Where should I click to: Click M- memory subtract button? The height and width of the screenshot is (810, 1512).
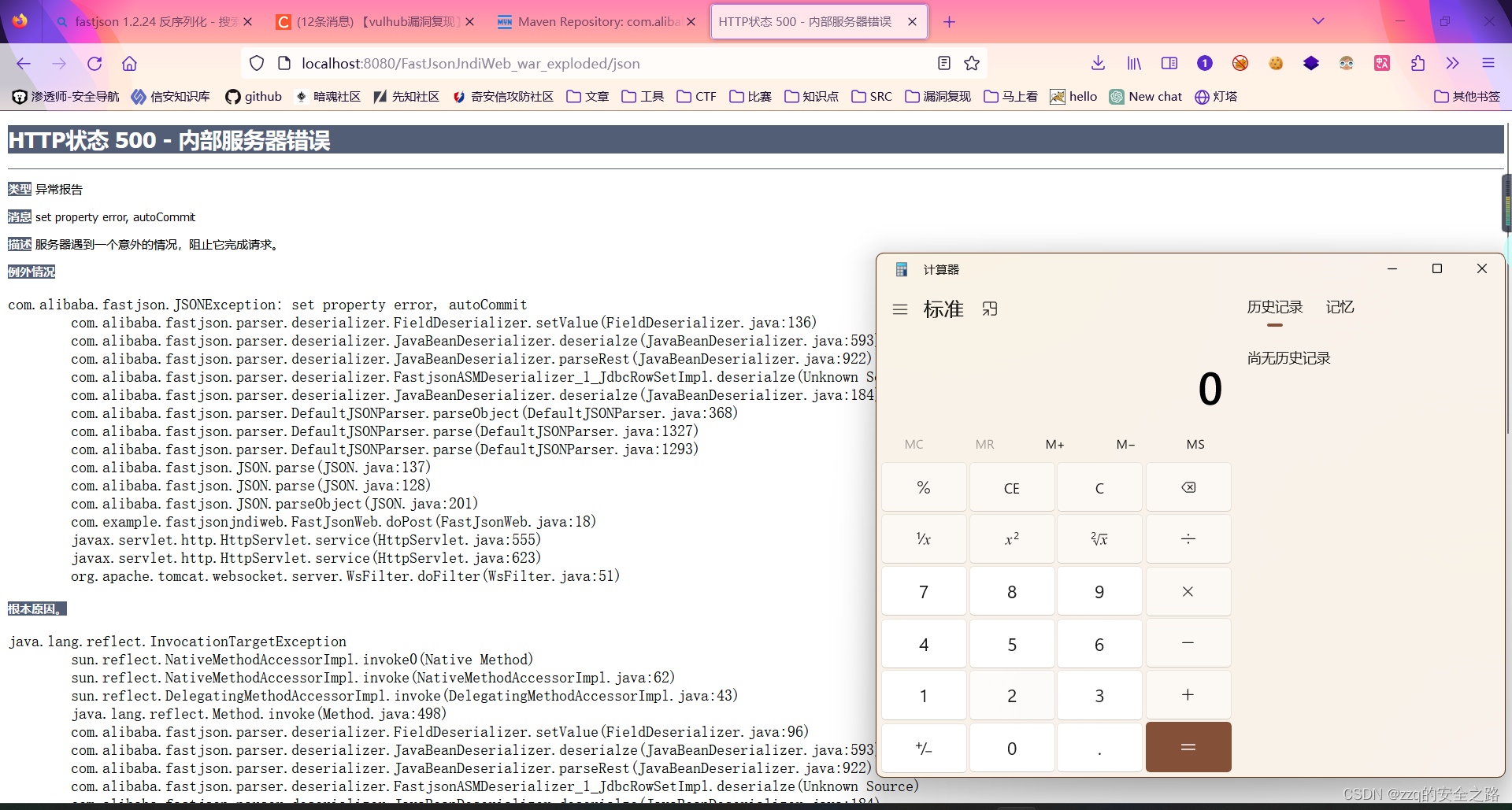[1125, 445]
